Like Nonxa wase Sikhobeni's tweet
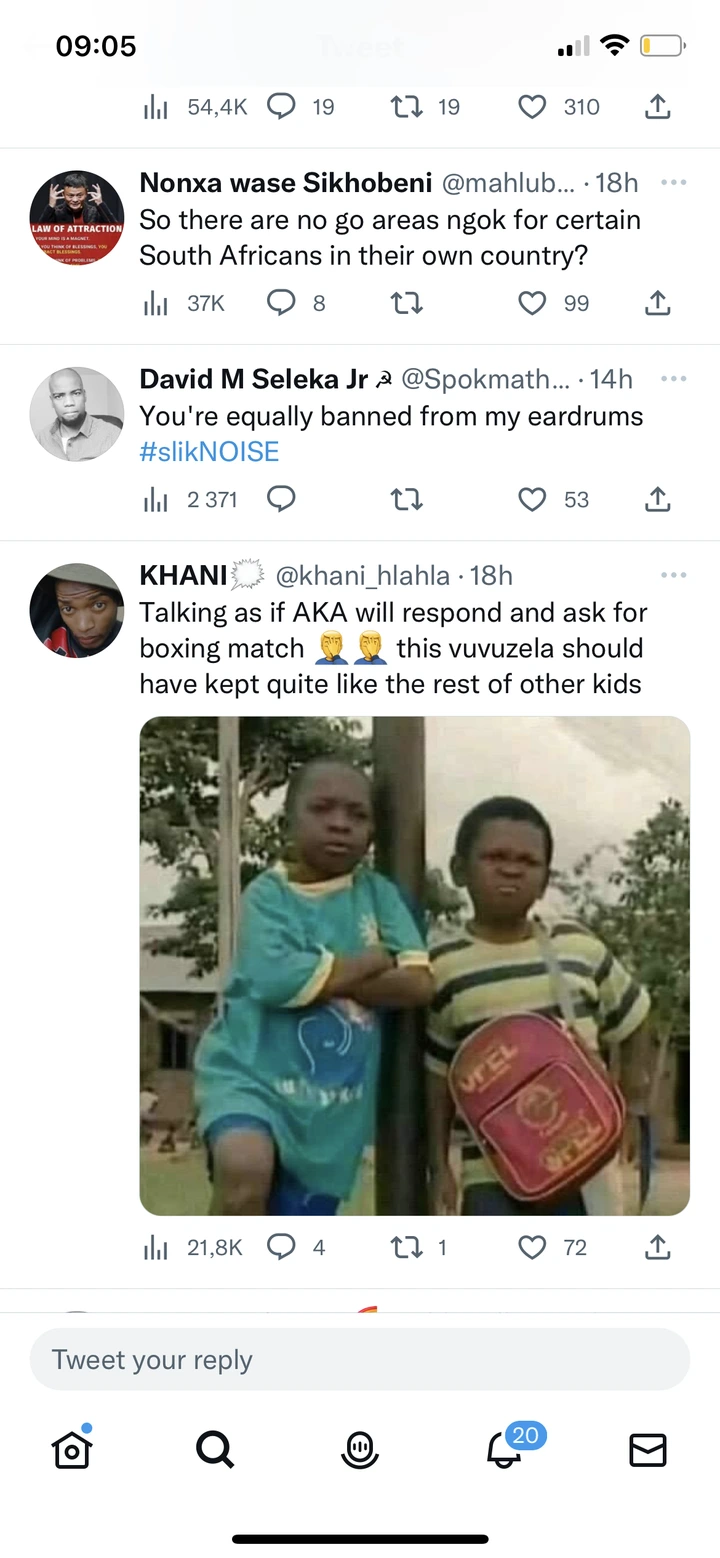This screenshot has width=720, height=1558. tap(532, 303)
